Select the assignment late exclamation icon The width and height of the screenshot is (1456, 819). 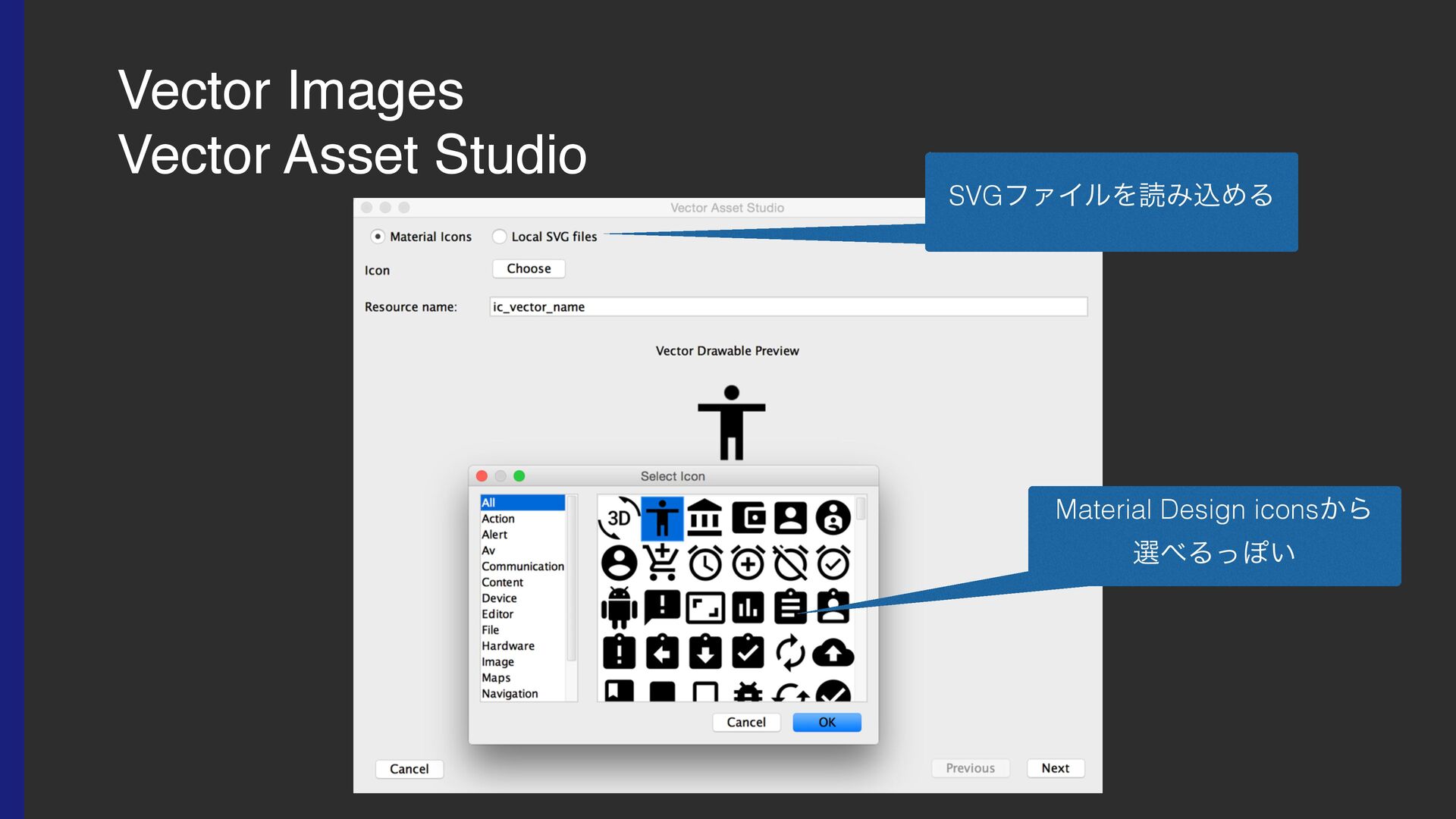click(619, 651)
